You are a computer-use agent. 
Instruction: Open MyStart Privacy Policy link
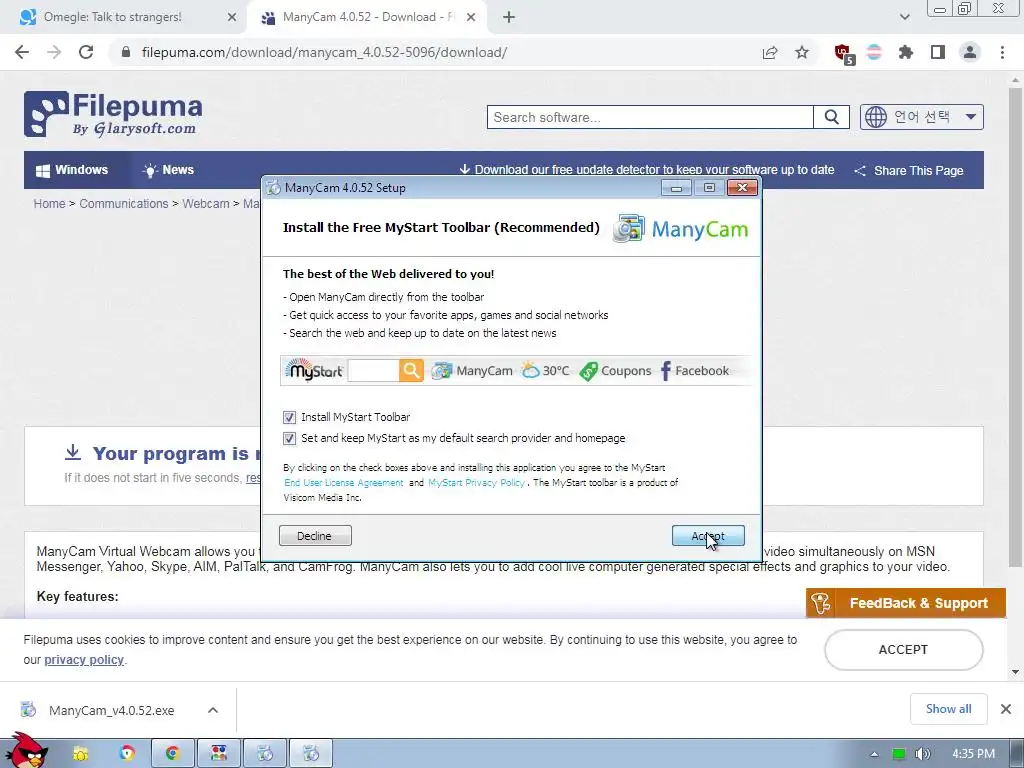point(476,483)
